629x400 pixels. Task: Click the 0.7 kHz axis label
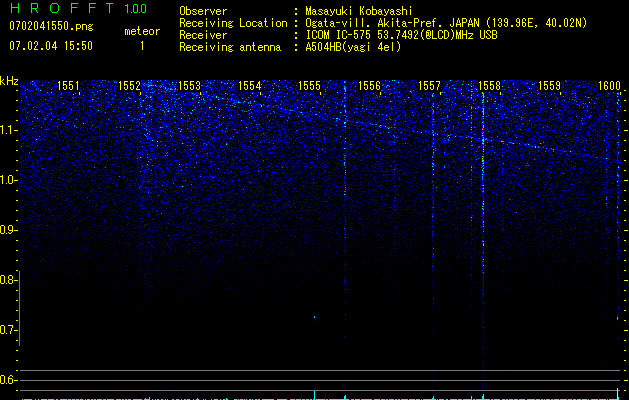coord(8,330)
